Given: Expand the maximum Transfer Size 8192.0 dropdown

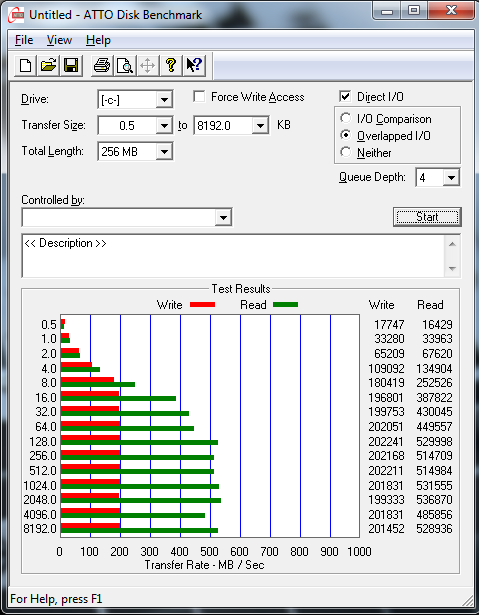Looking at the screenshot, I should 260,126.
